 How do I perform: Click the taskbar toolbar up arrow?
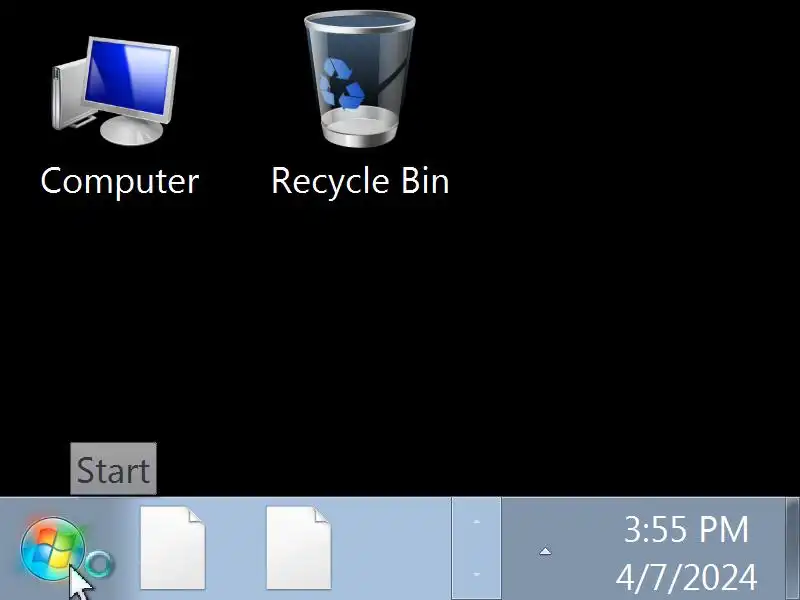[477, 522]
